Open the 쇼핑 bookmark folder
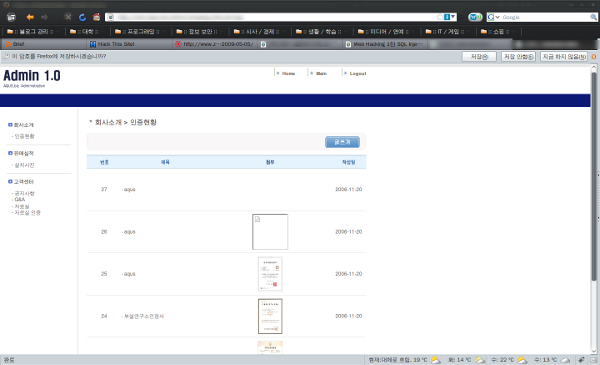This screenshot has height=365, width=600. (497, 31)
